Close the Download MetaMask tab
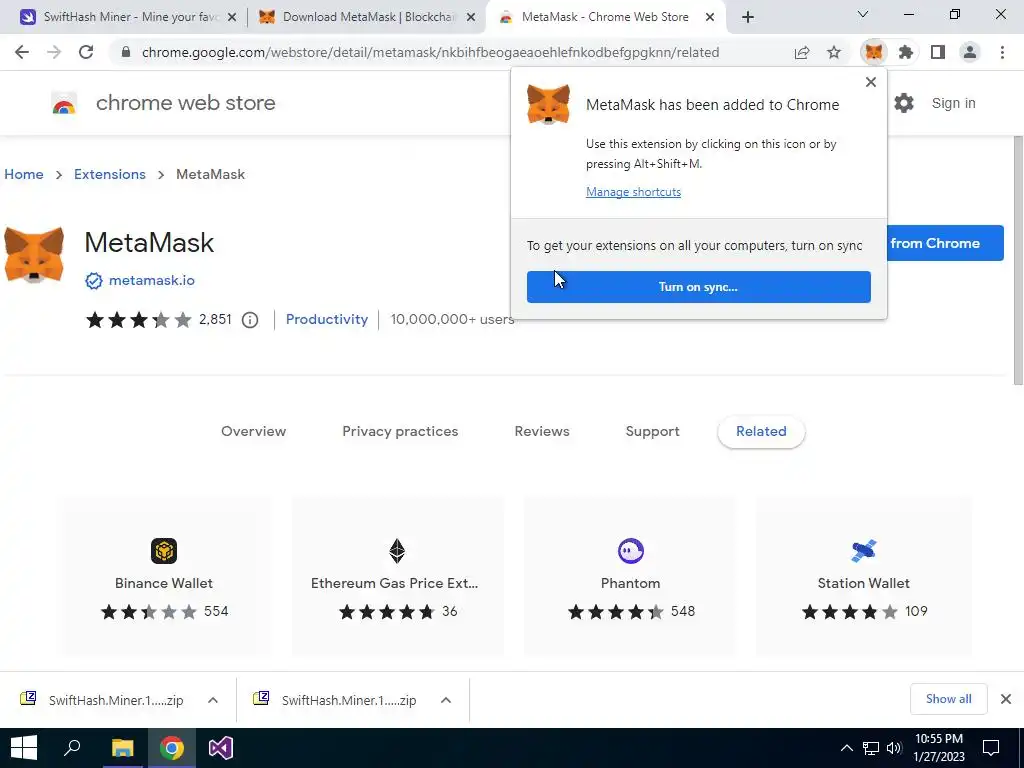The image size is (1024, 768). point(471,18)
